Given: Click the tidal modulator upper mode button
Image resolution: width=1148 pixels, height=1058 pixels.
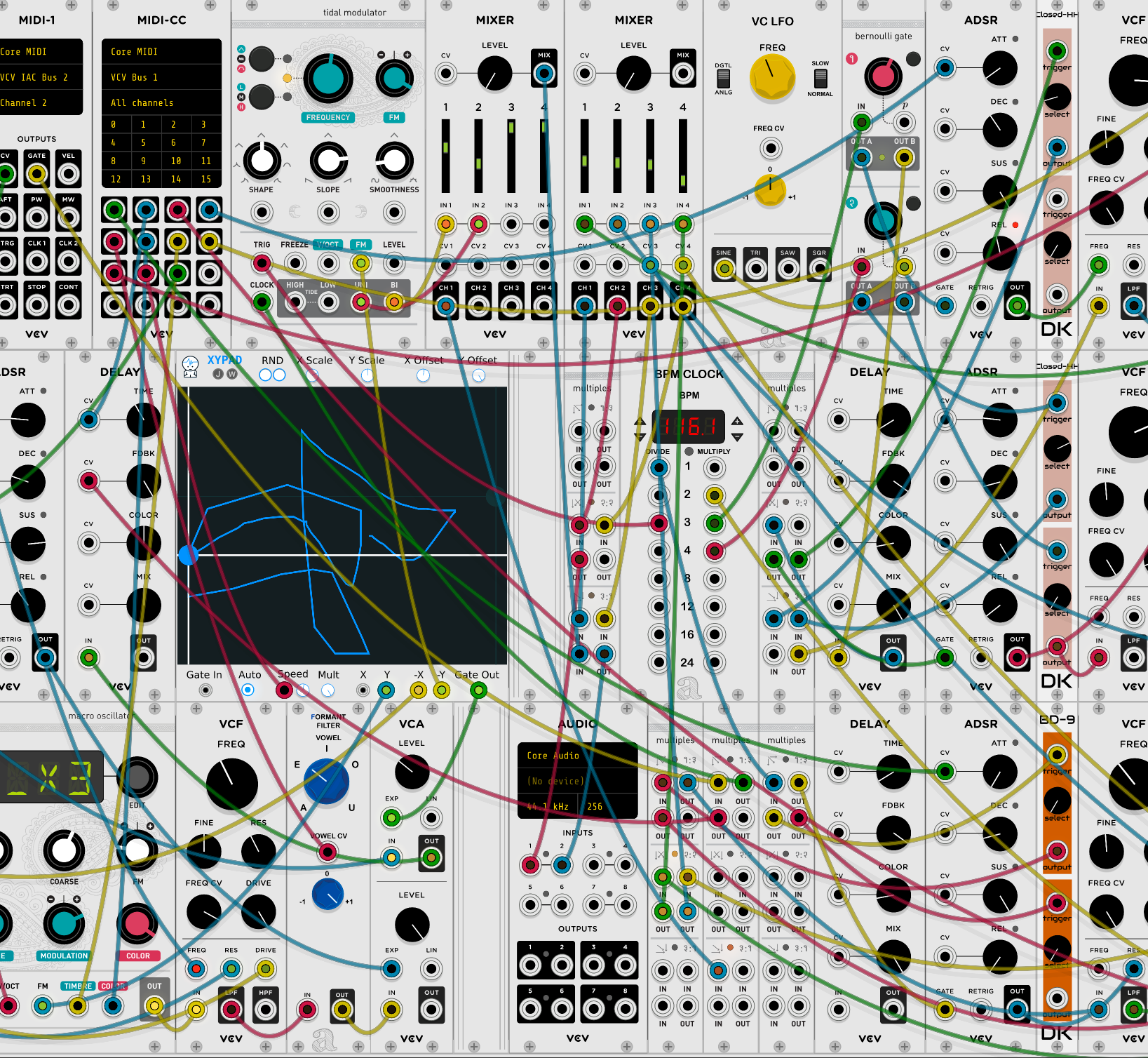Looking at the screenshot, I should click(x=262, y=59).
